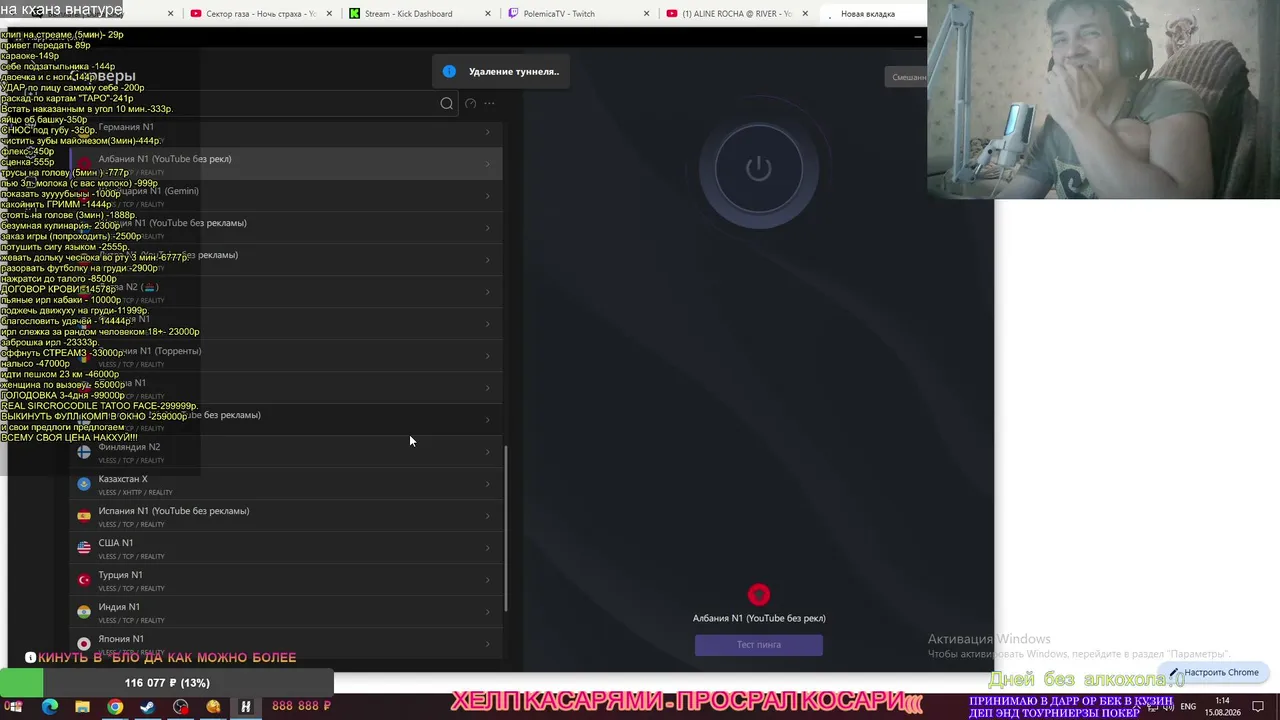Click the Japan flag icon
Screen dimensions: 1280x720
pos(84,644)
